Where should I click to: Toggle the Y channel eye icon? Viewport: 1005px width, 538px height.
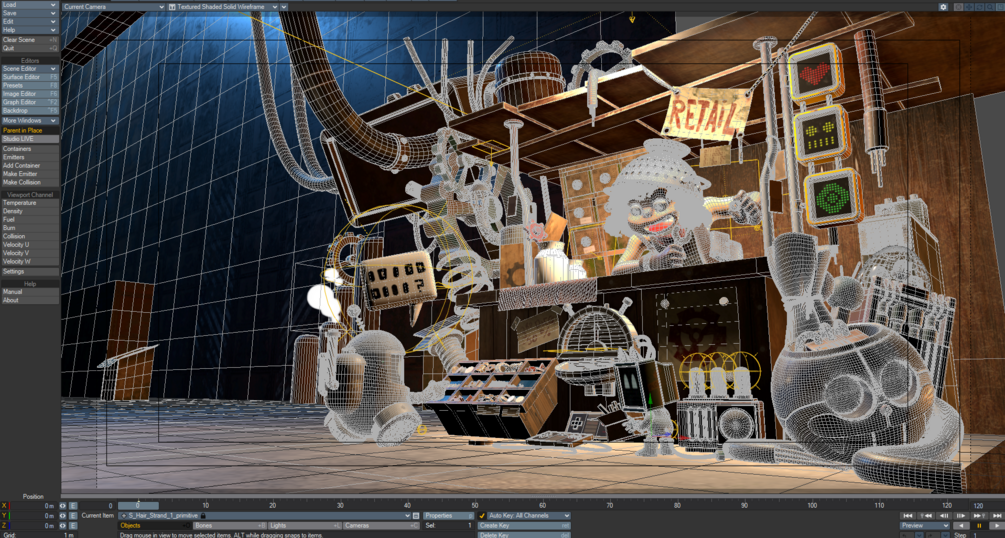click(x=63, y=516)
